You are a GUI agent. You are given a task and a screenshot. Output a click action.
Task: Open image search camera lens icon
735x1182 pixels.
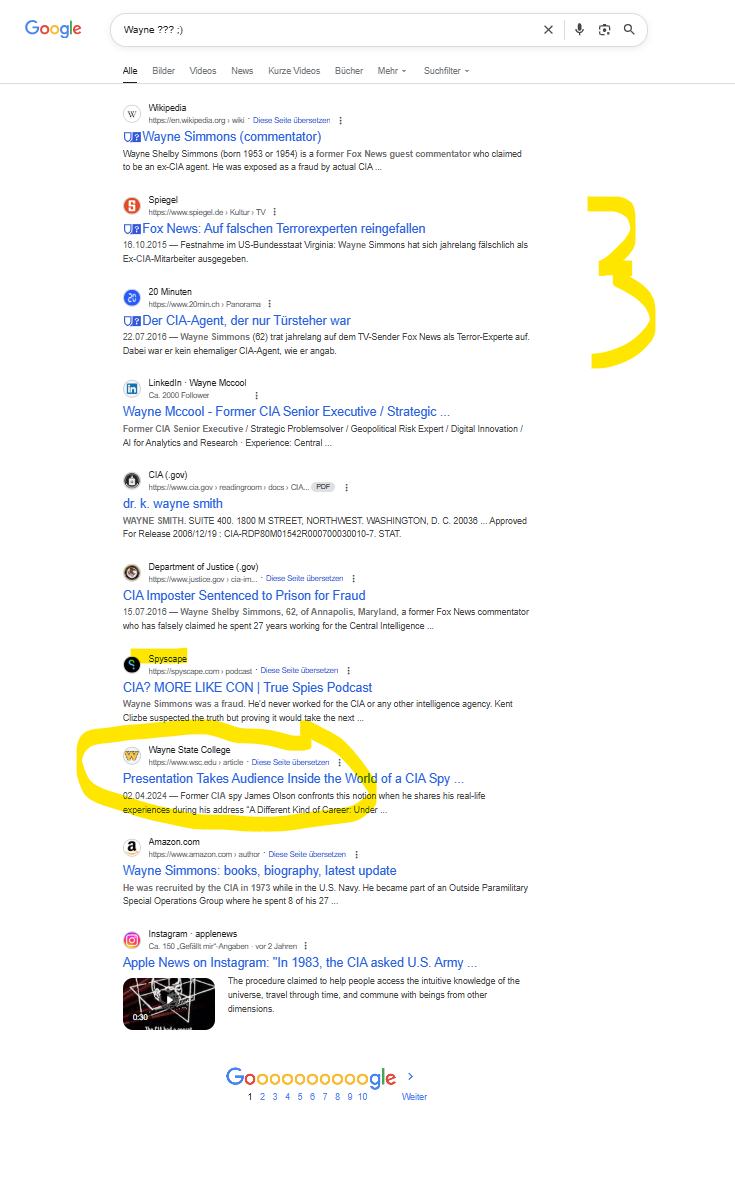click(605, 30)
